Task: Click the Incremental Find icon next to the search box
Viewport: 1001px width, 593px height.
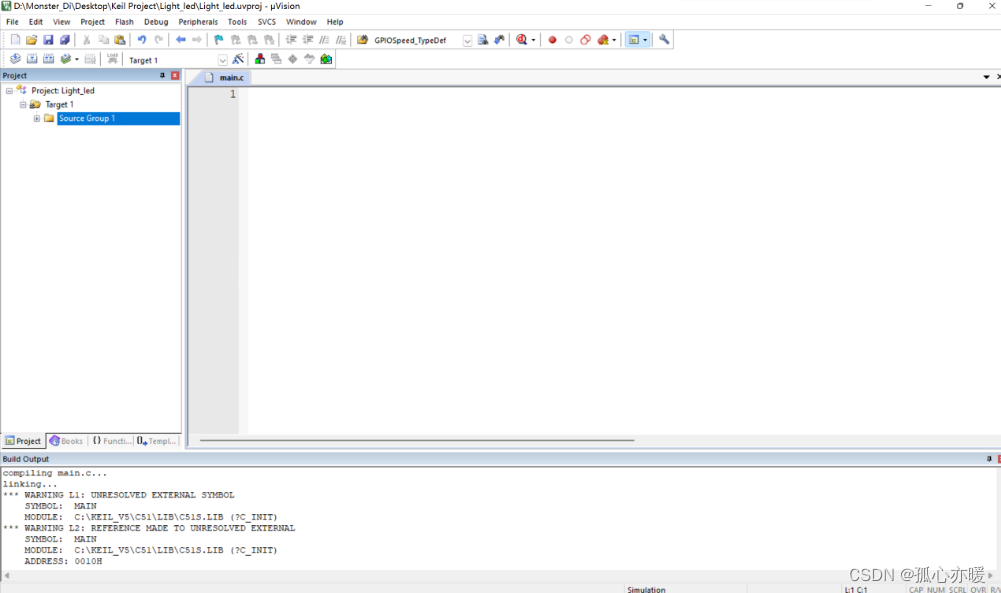Action: (x=499, y=40)
